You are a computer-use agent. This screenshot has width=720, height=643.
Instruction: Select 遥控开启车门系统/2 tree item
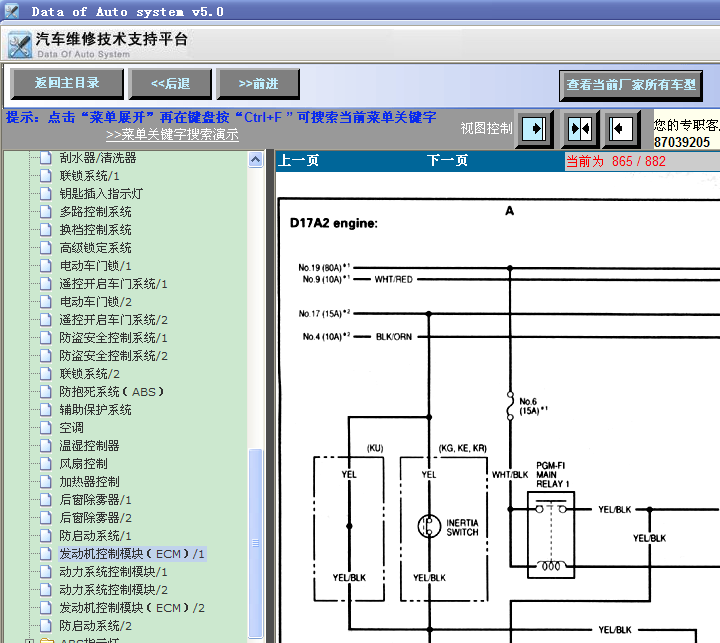pyautogui.click(x=113, y=320)
